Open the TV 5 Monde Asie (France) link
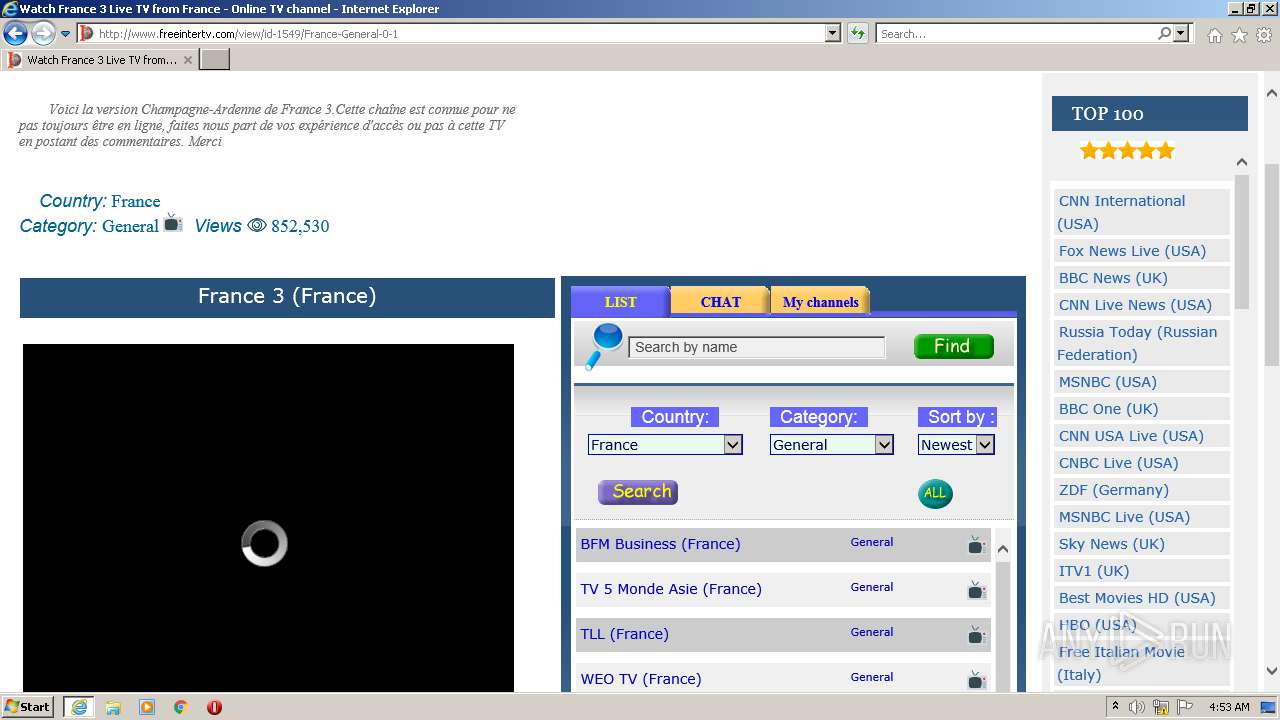Viewport: 1280px width, 720px height. (x=671, y=589)
